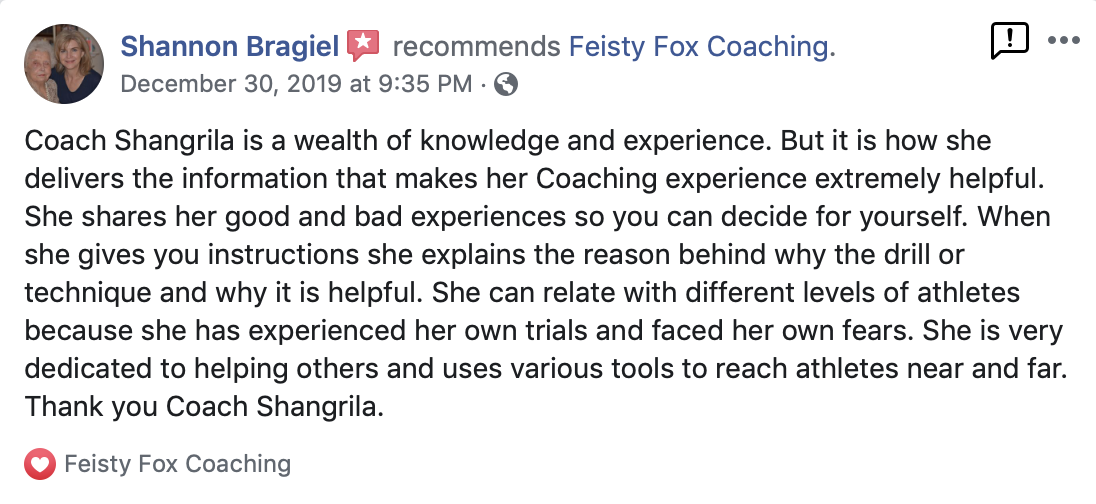Click the public globe privacy icon
This screenshot has height=504, width=1096.
pos(507,84)
